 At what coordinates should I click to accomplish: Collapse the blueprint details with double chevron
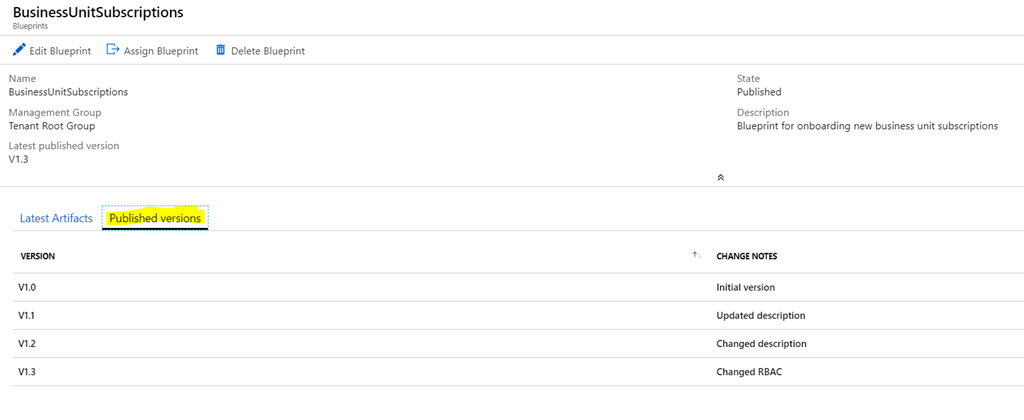[x=720, y=177]
